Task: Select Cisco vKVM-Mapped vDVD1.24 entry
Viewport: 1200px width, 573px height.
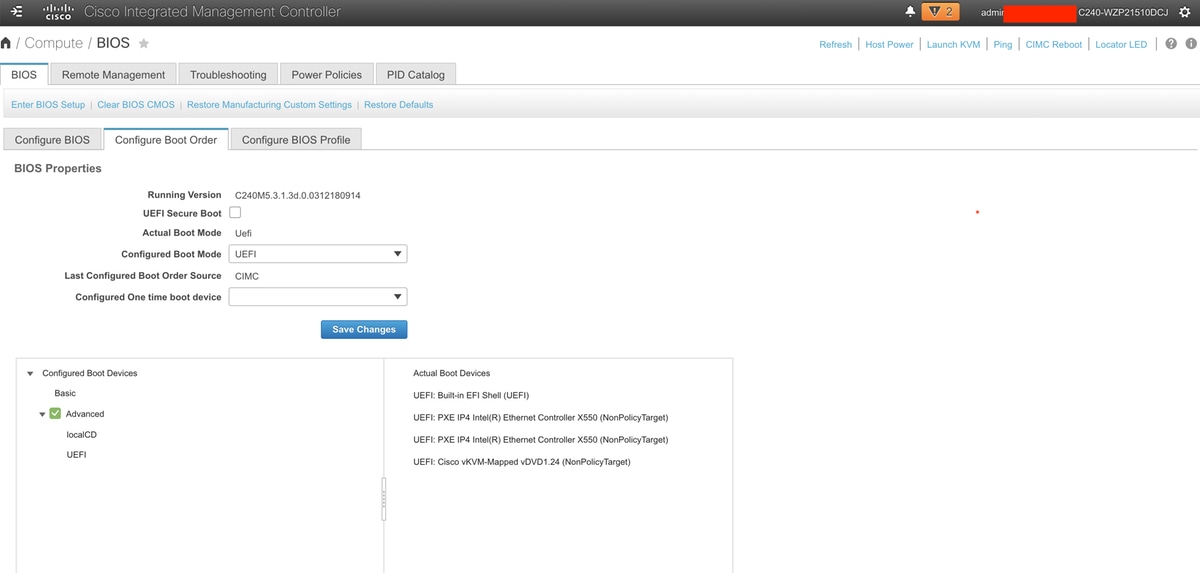Action: (x=522, y=462)
